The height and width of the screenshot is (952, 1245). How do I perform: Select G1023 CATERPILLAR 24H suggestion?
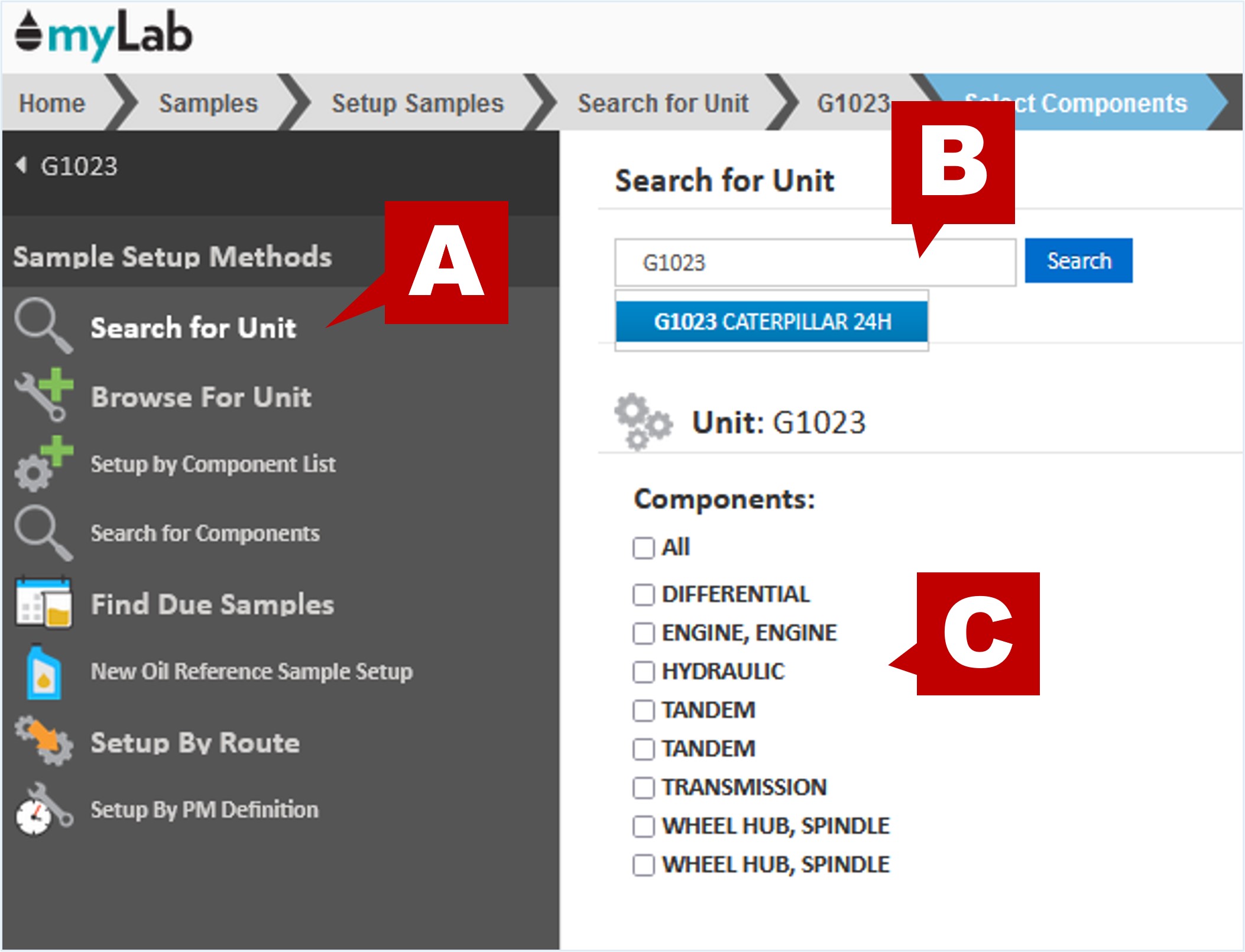[x=771, y=322]
